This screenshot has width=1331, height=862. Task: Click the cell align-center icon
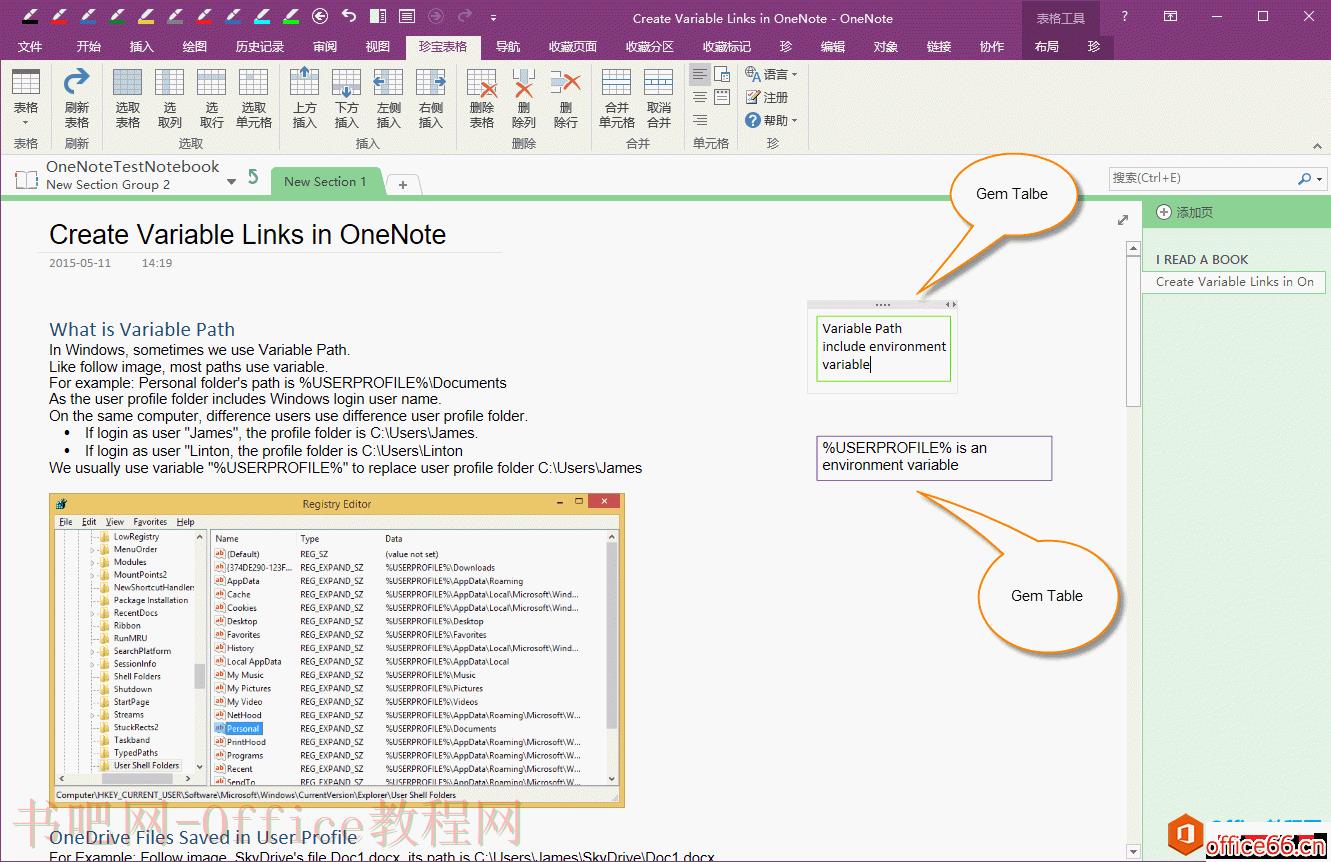click(700, 97)
